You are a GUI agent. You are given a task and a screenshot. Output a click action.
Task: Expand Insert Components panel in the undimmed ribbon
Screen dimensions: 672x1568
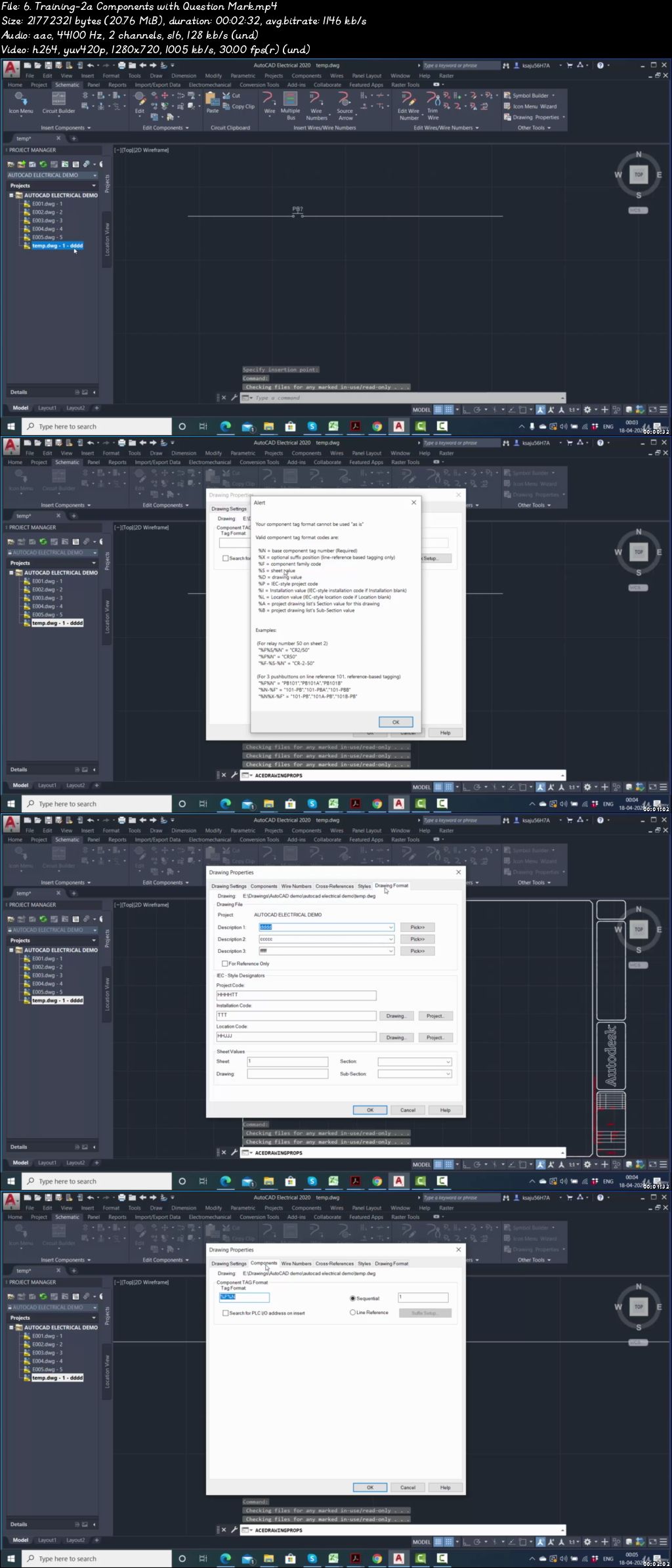(x=66, y=128)
